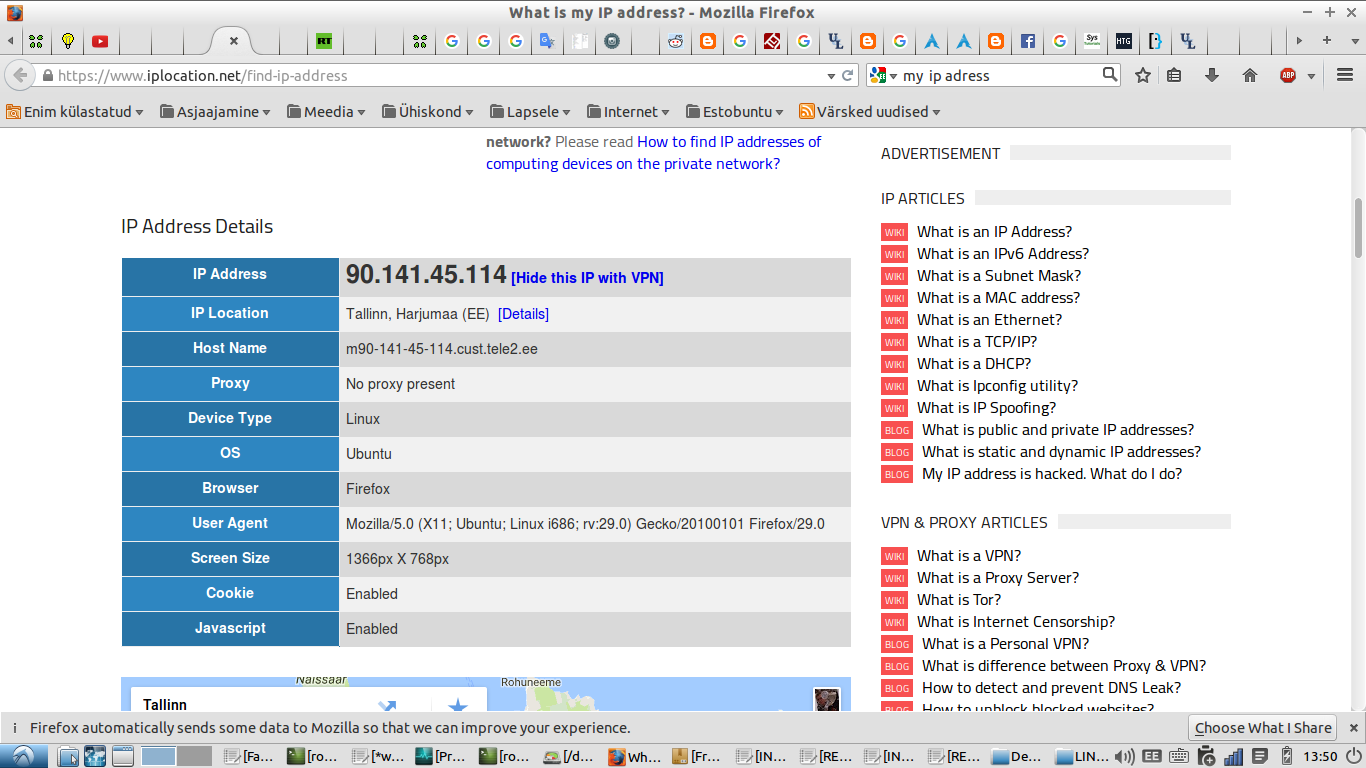Show the bookmarks list icon
The height and width of the screenshot is (768, 1366).
click(x=1175, y=75)
